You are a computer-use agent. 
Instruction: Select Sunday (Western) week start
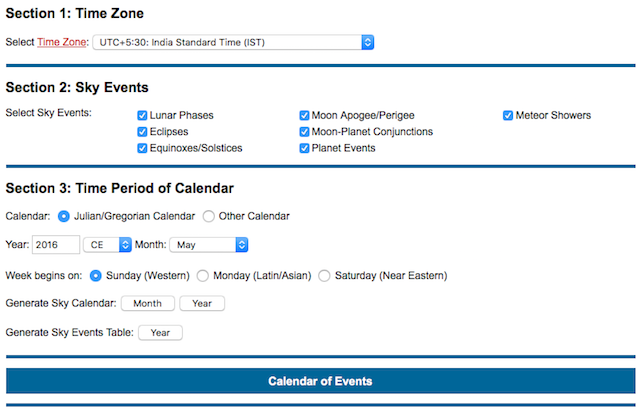tap(96, 276)
